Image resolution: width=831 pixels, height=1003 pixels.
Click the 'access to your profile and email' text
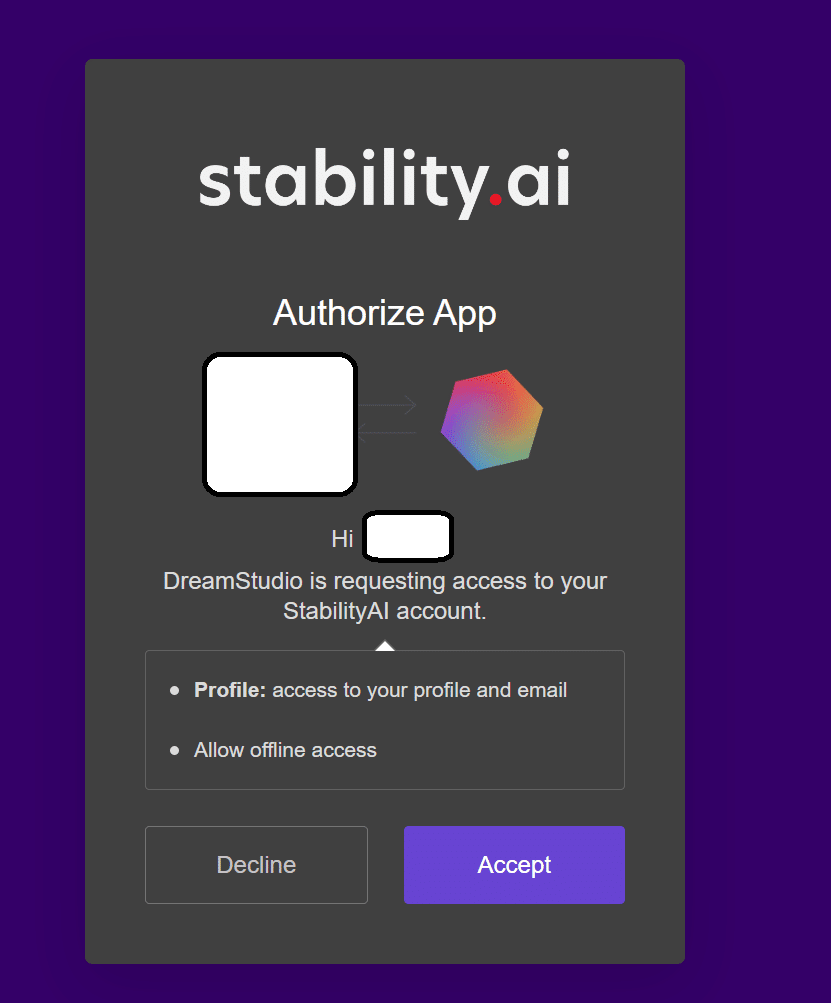click(x=420, y=690)
